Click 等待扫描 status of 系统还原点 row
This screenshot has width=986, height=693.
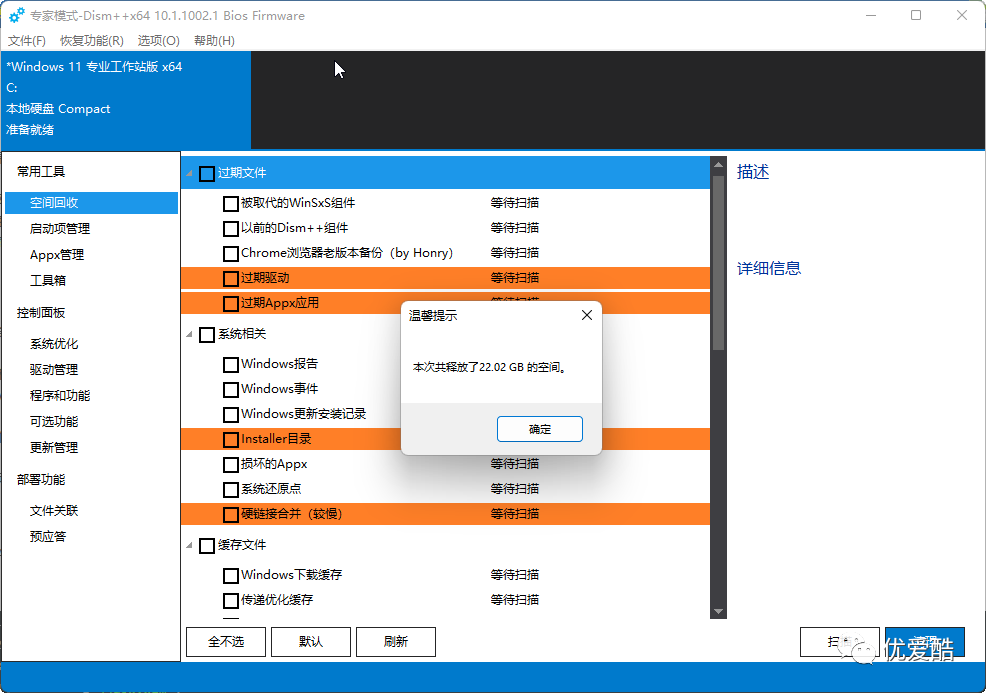514,489
